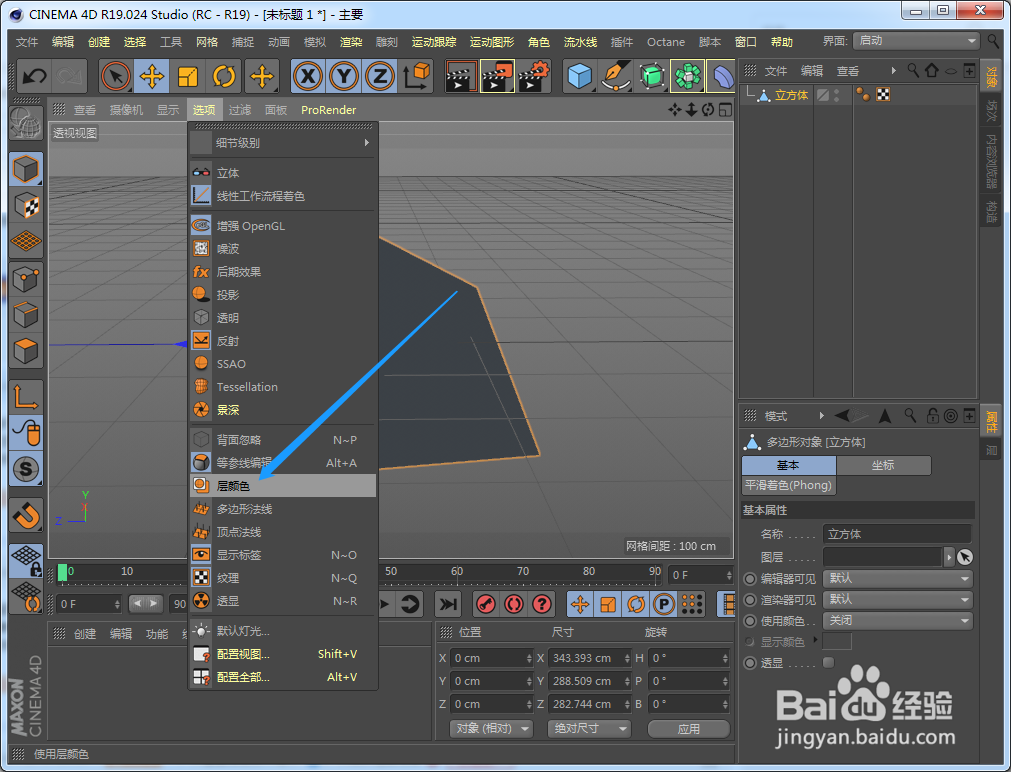Expand 细节级别 submenu arrow
This screenshot has height=772, width=1011.
366,143
